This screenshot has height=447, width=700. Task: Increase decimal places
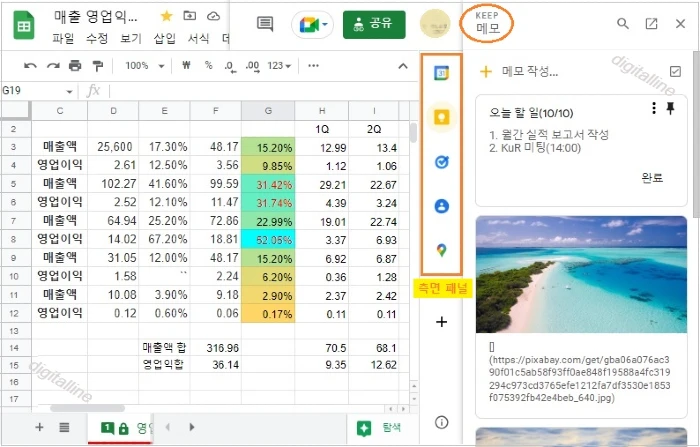tap(253, 66)
